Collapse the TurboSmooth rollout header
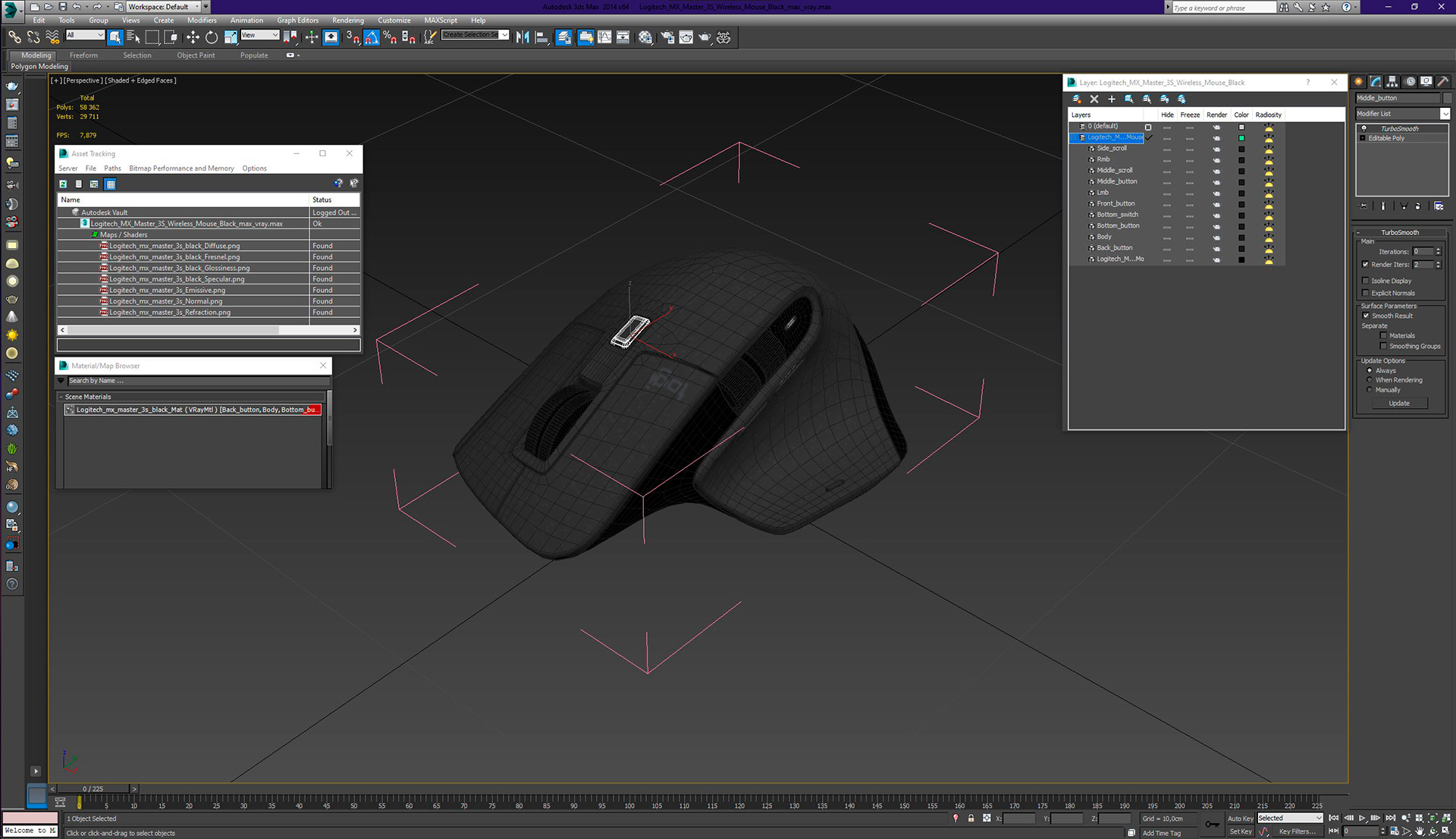Image resolution: width=1456 pixels, height=839 pixels. click(x=1400, y=233)
